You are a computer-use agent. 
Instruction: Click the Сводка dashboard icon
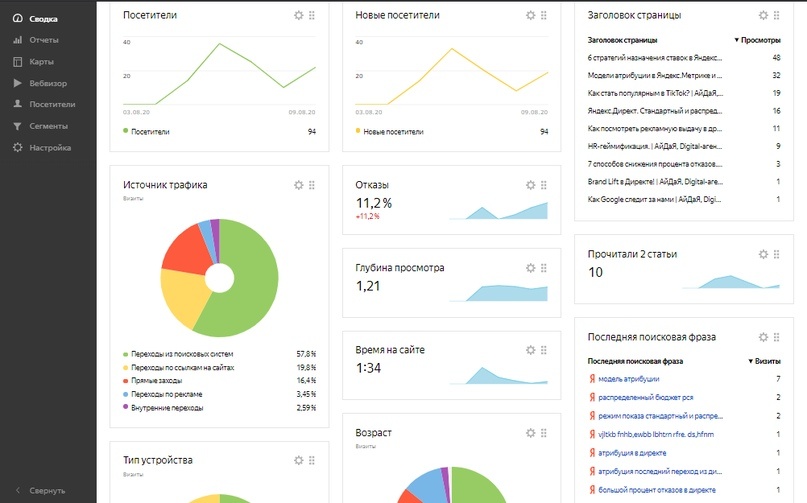[x=17, y=19]
